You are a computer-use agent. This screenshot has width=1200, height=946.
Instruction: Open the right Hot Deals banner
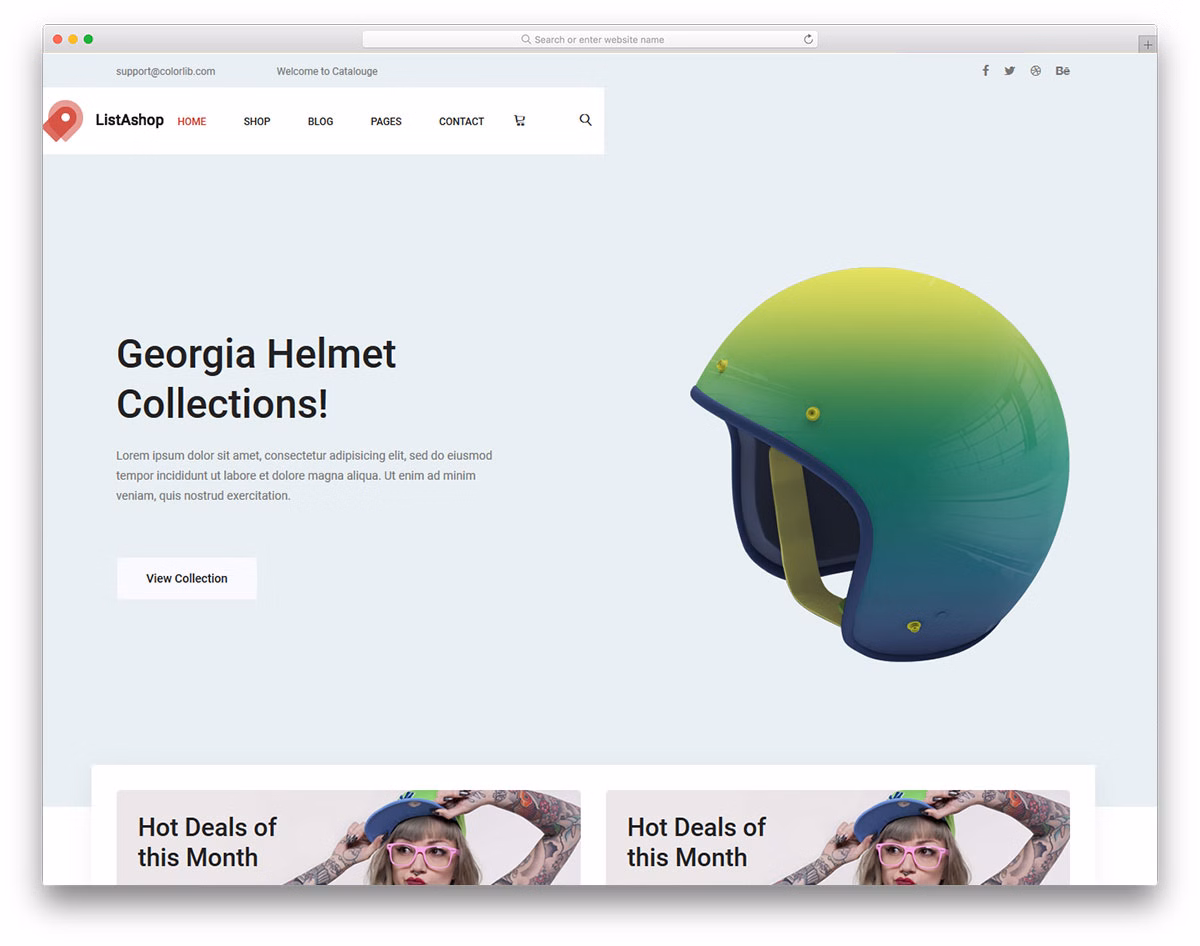coord(838,837)
